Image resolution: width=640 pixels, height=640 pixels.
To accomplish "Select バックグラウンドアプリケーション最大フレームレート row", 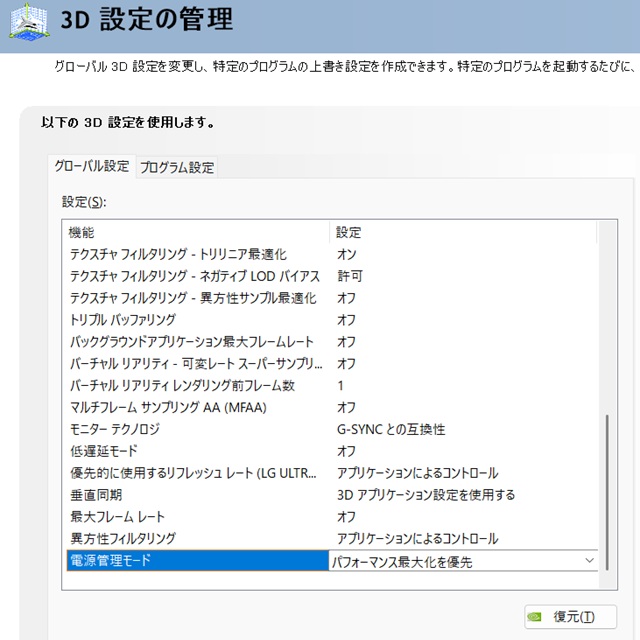I will (331, 342).
